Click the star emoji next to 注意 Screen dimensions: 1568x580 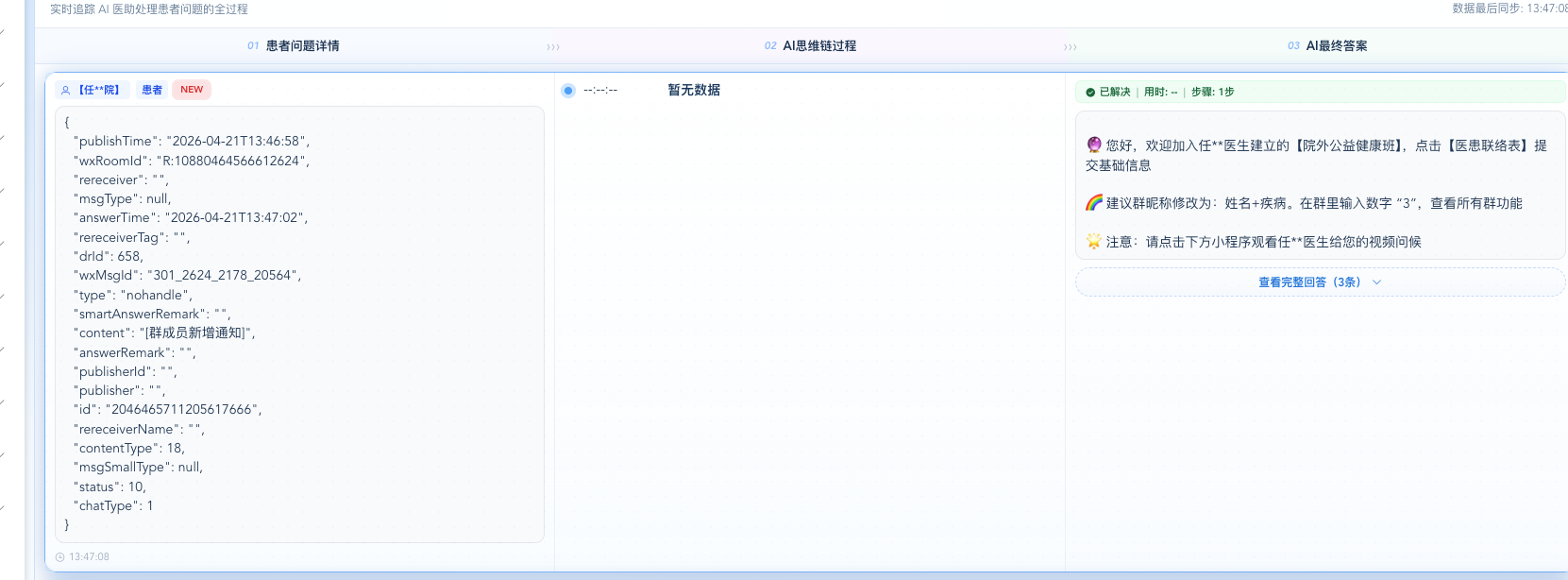(1094, 241)
